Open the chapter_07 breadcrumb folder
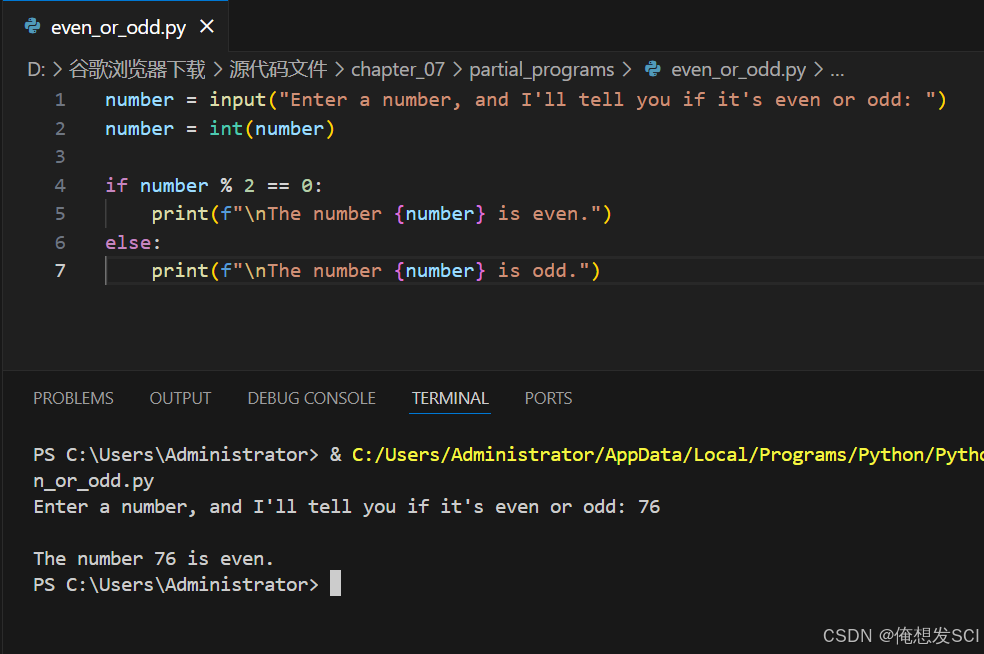Screen dimensions: 984x654 tap(398, 70)
